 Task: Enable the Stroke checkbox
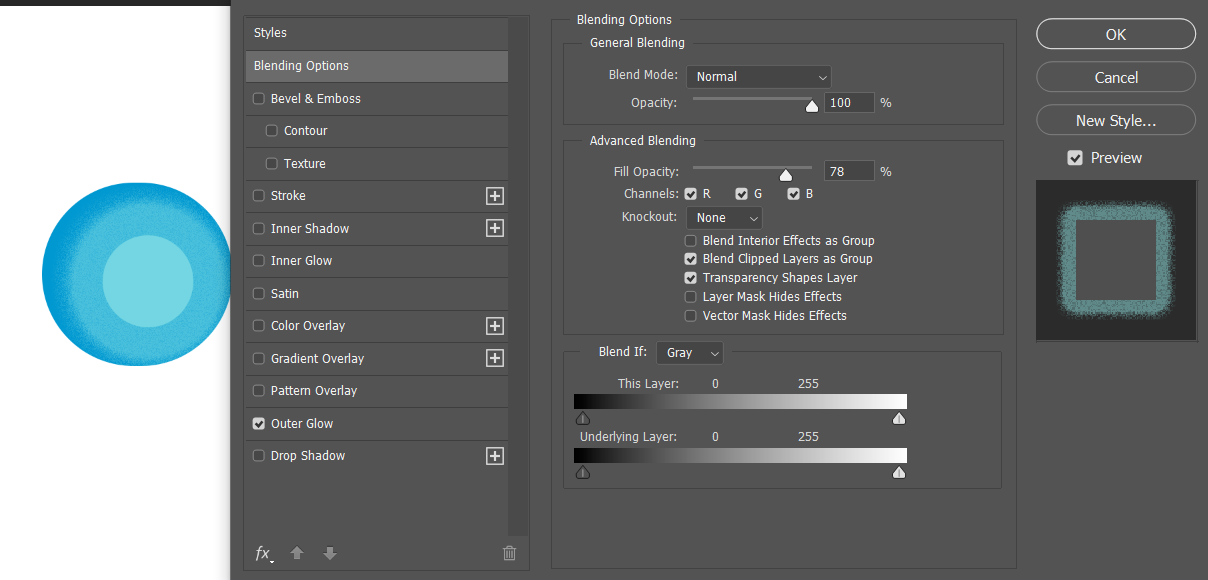coord(259,196)
